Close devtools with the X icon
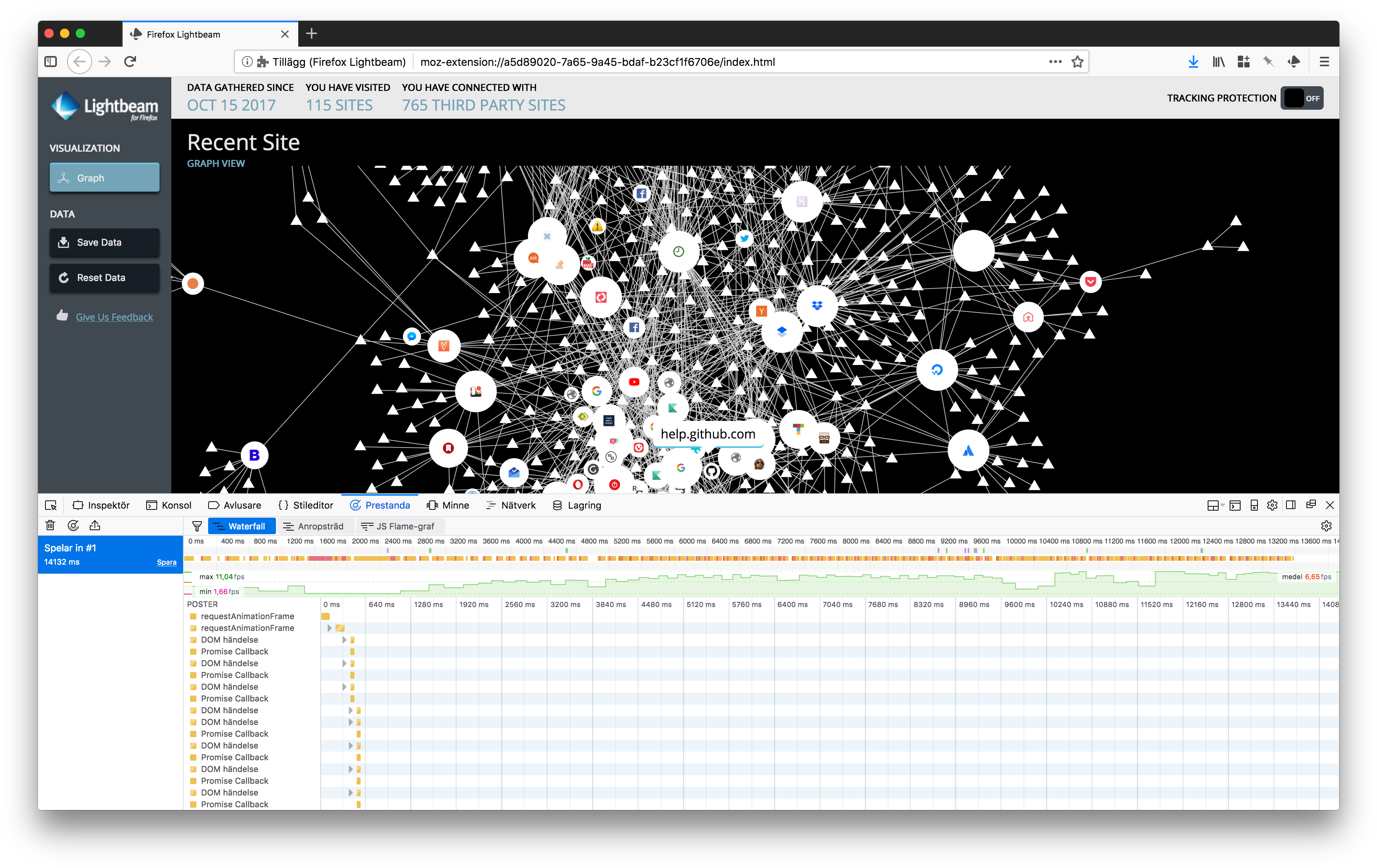The width and height of the screenshot is (1377, 868). pos(1330,505)
